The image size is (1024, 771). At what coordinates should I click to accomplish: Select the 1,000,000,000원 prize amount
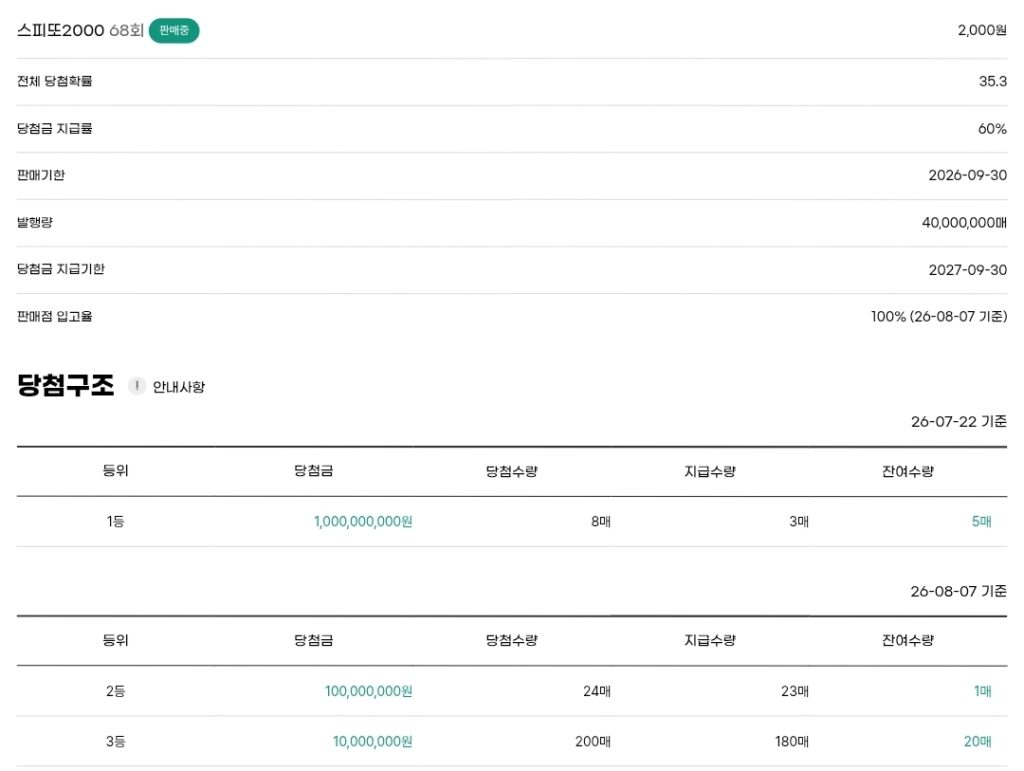(x=363, y=522)
